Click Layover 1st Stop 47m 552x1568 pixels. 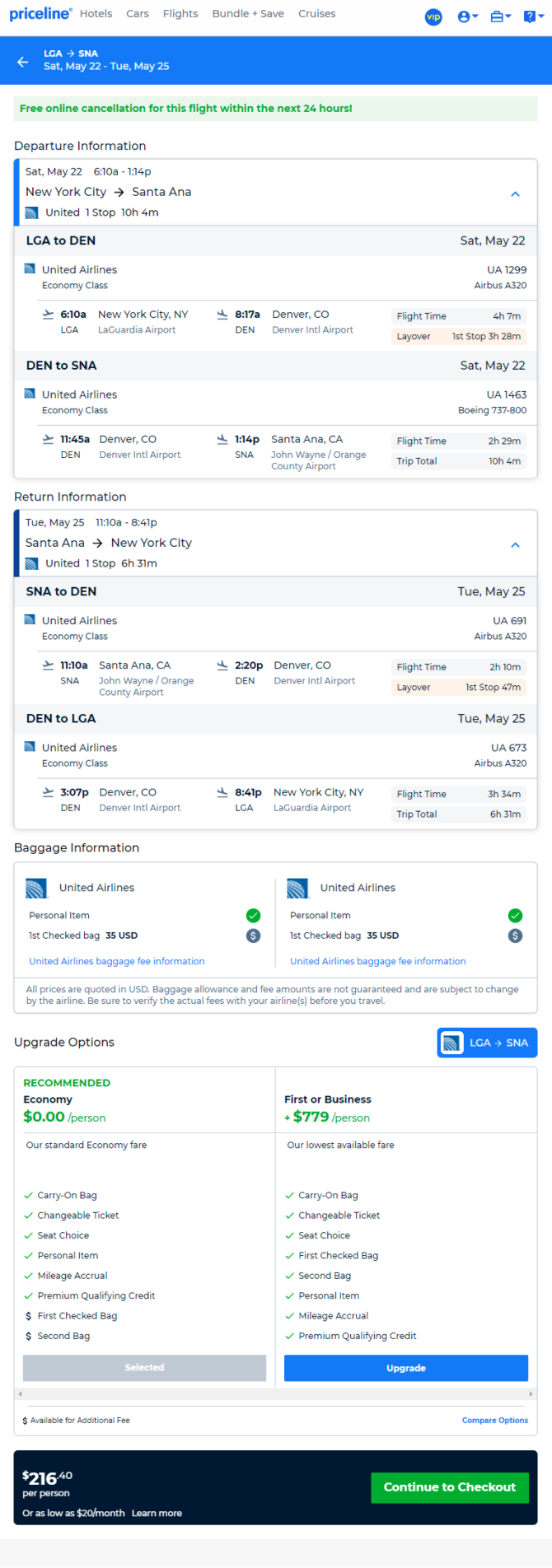coord(459,687)
